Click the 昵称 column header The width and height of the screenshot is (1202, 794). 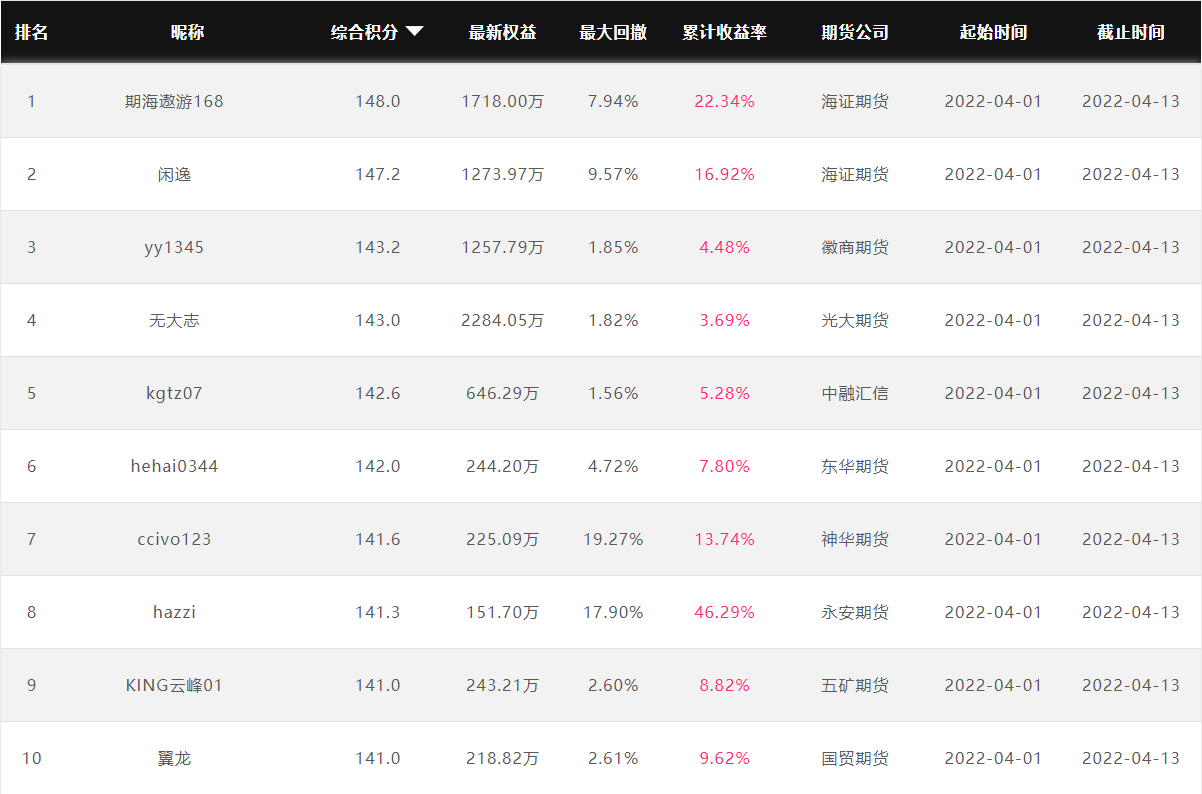click(187, 32)
